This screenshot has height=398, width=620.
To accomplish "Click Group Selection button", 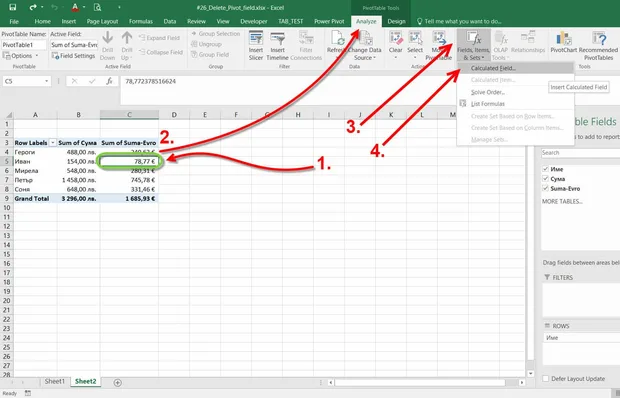I will click(216, 34).
